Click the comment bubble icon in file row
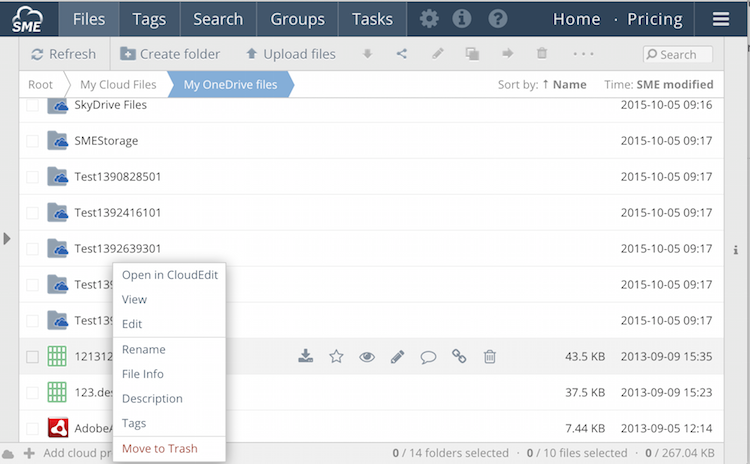Screen dimensions: 750x464 428,356
